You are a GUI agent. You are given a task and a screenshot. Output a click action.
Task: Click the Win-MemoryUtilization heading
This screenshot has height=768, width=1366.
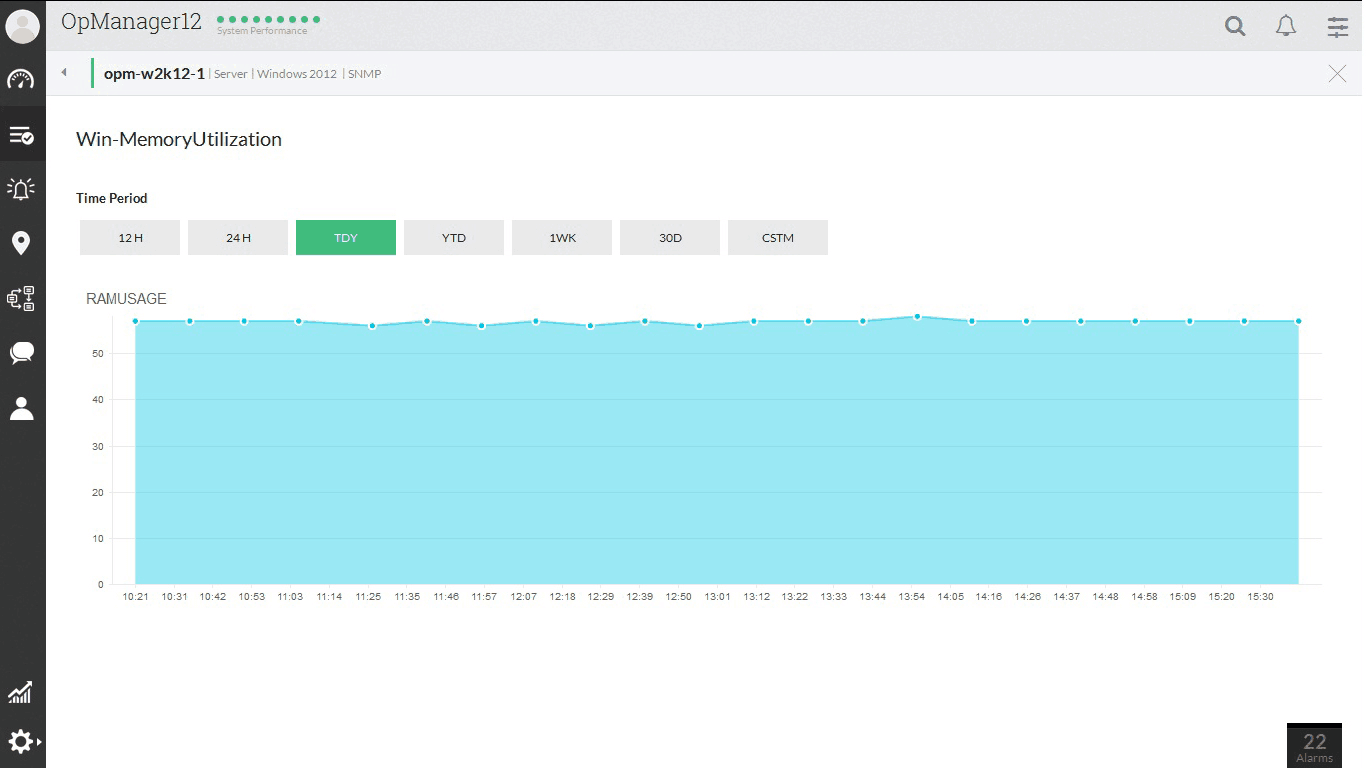pos(179,140)
